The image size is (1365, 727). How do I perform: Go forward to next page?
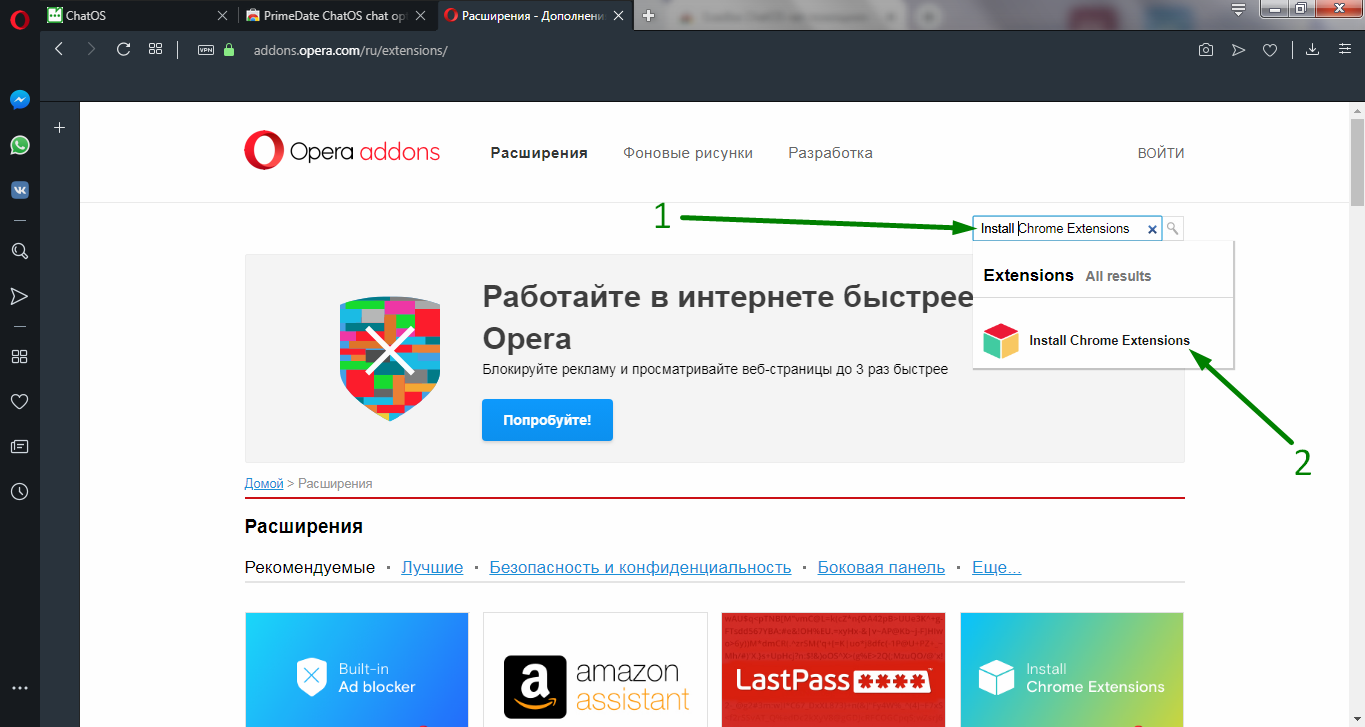tap(91, 49)
